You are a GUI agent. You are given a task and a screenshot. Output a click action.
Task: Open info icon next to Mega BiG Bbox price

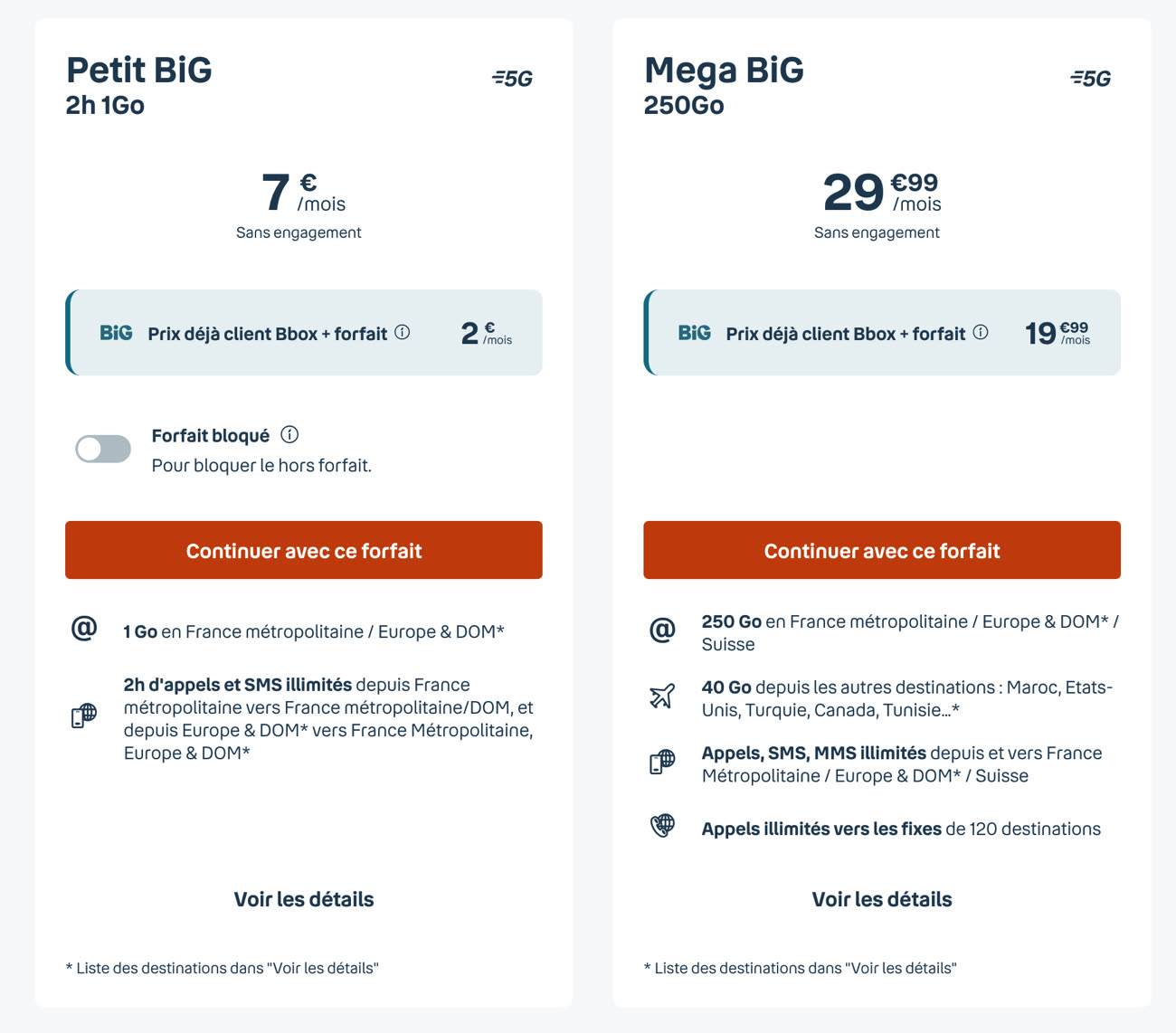point(981,332)
